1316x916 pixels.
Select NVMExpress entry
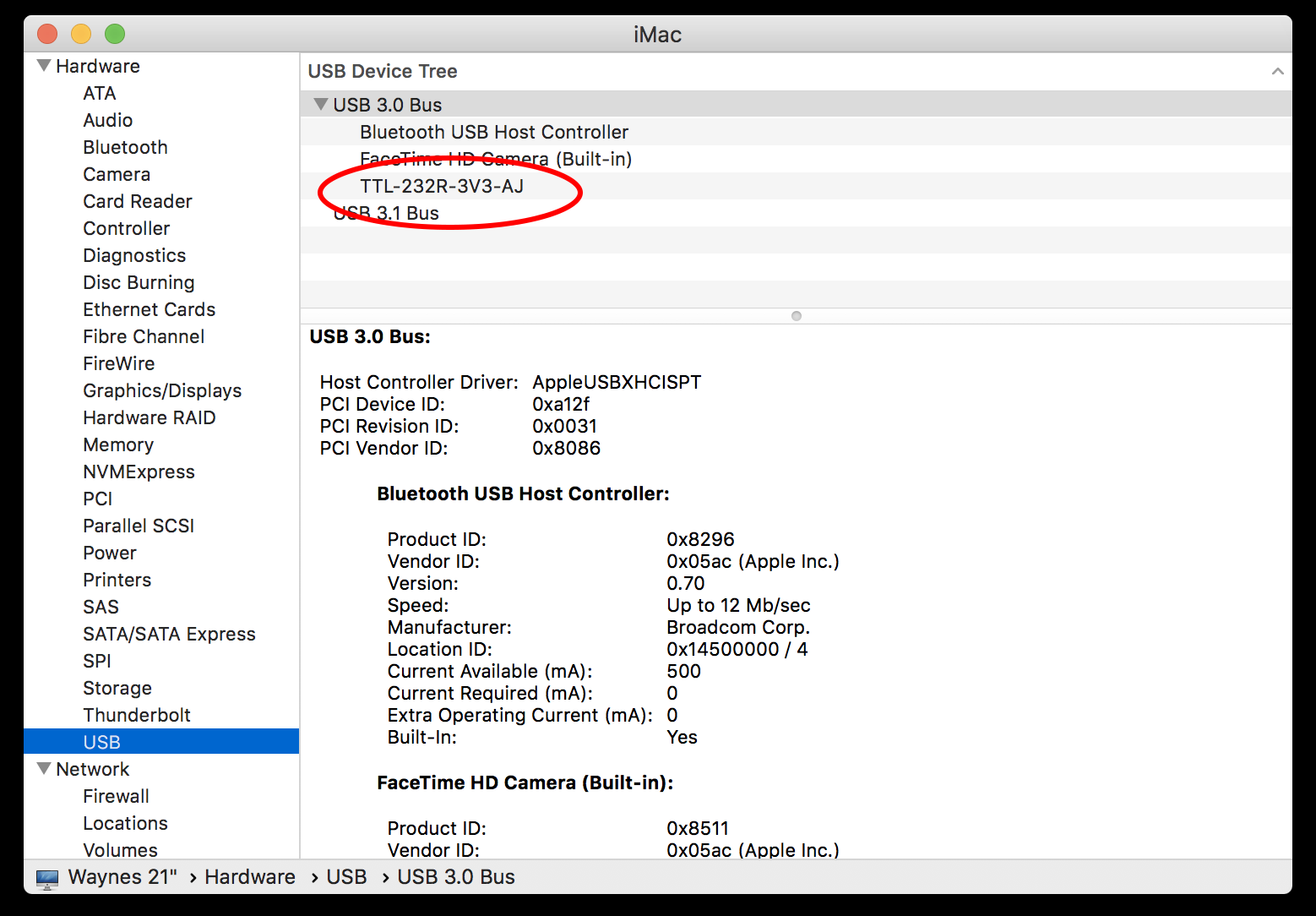139,472
